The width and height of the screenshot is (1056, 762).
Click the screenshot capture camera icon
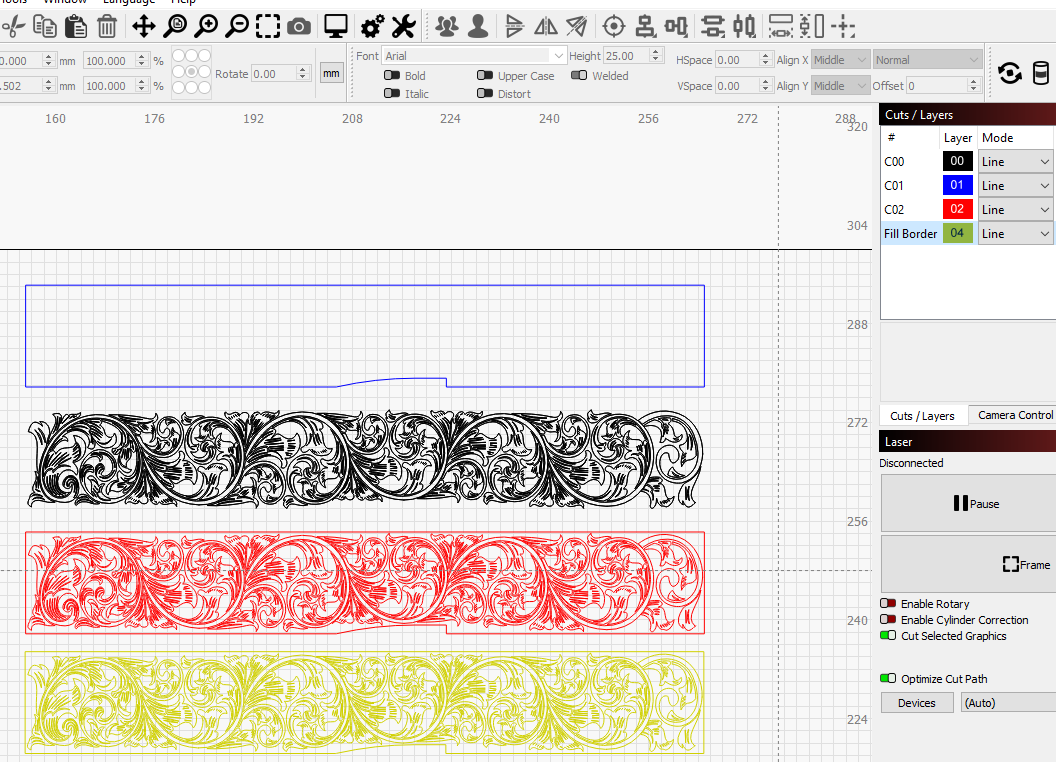coord(298,26)
